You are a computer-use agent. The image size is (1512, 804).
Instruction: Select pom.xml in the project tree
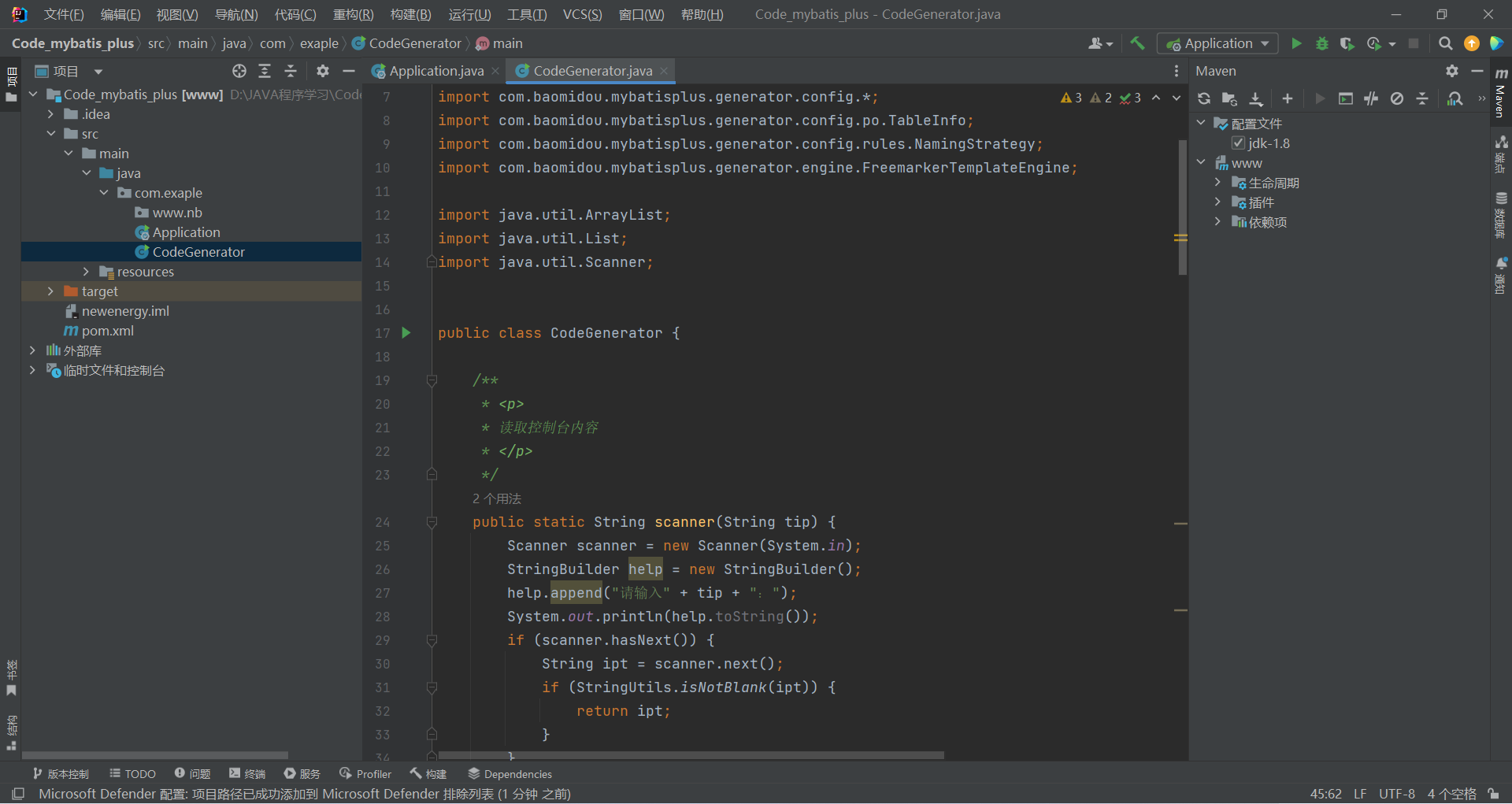pyautogui.click(x=107, y=331)
